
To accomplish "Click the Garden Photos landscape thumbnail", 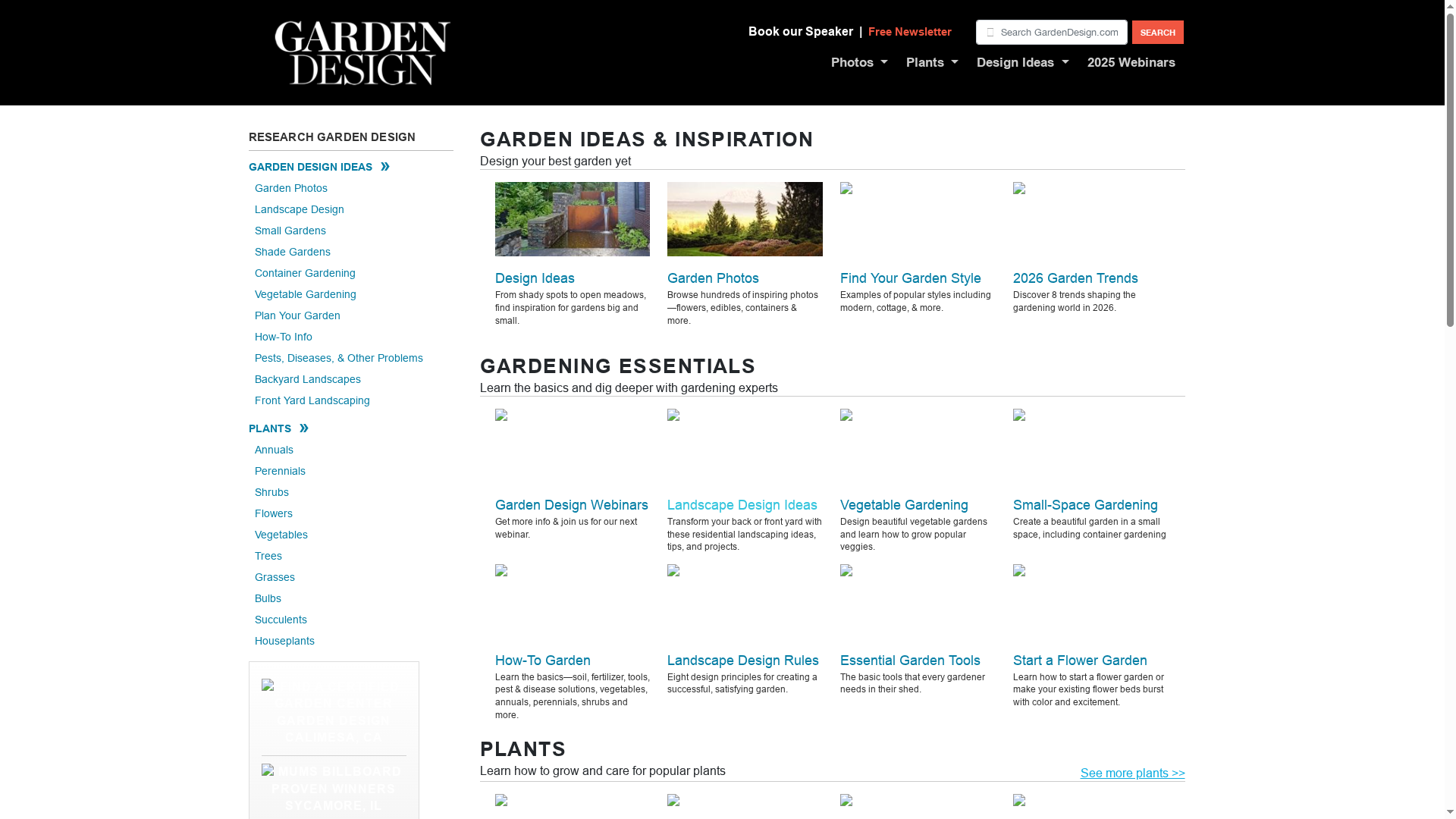I will pyautogui.click(x=745, y=218).
